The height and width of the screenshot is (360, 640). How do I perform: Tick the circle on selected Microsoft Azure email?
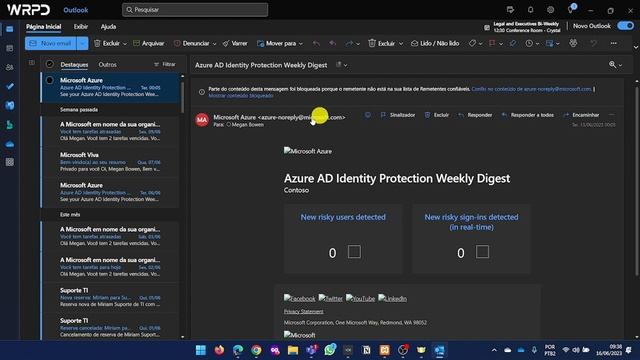coord(49,80)
